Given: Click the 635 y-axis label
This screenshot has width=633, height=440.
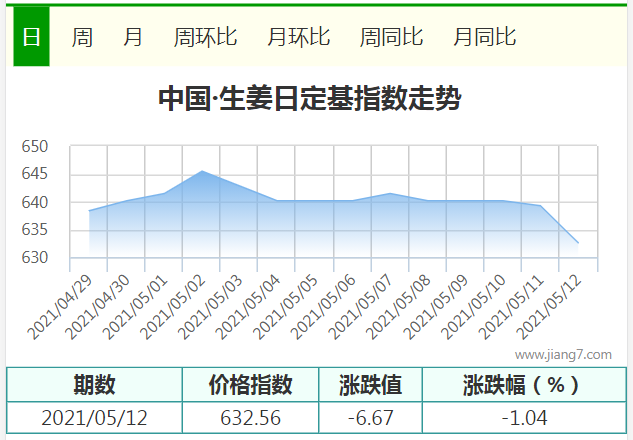Looking at the screenshot, I should click(35, 230).
